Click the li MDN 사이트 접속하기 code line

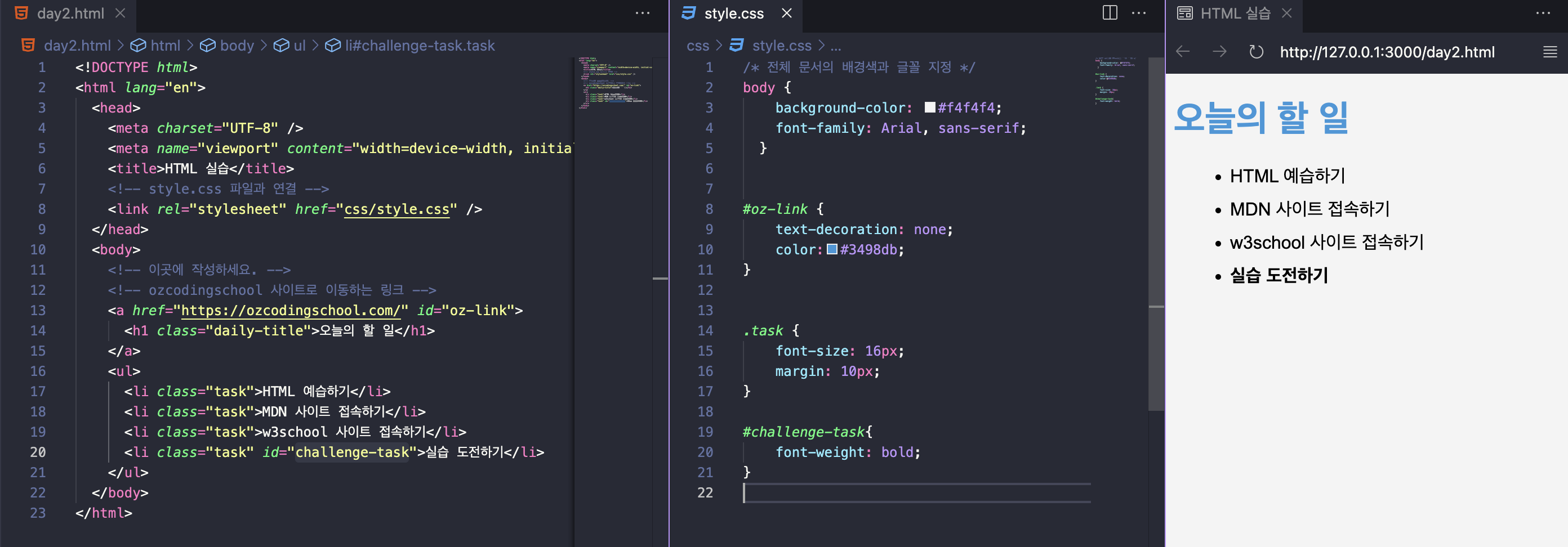pos(274,412)
